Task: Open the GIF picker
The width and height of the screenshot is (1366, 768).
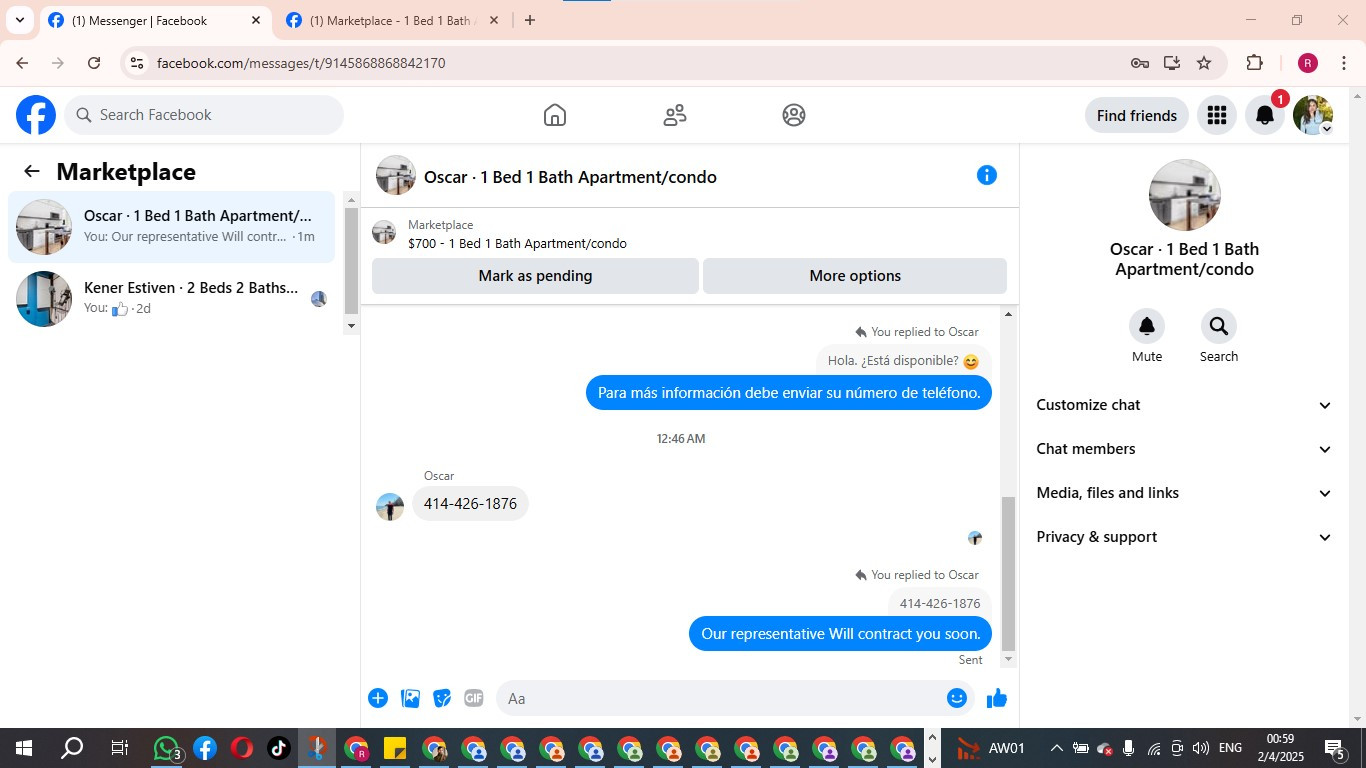Action: tap(474, 698)
